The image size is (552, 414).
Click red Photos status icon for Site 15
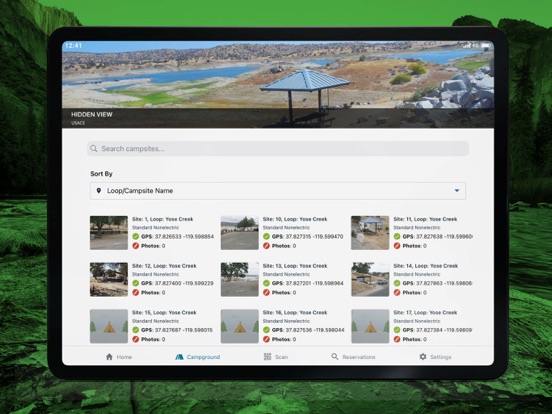(x=136, y=339)
